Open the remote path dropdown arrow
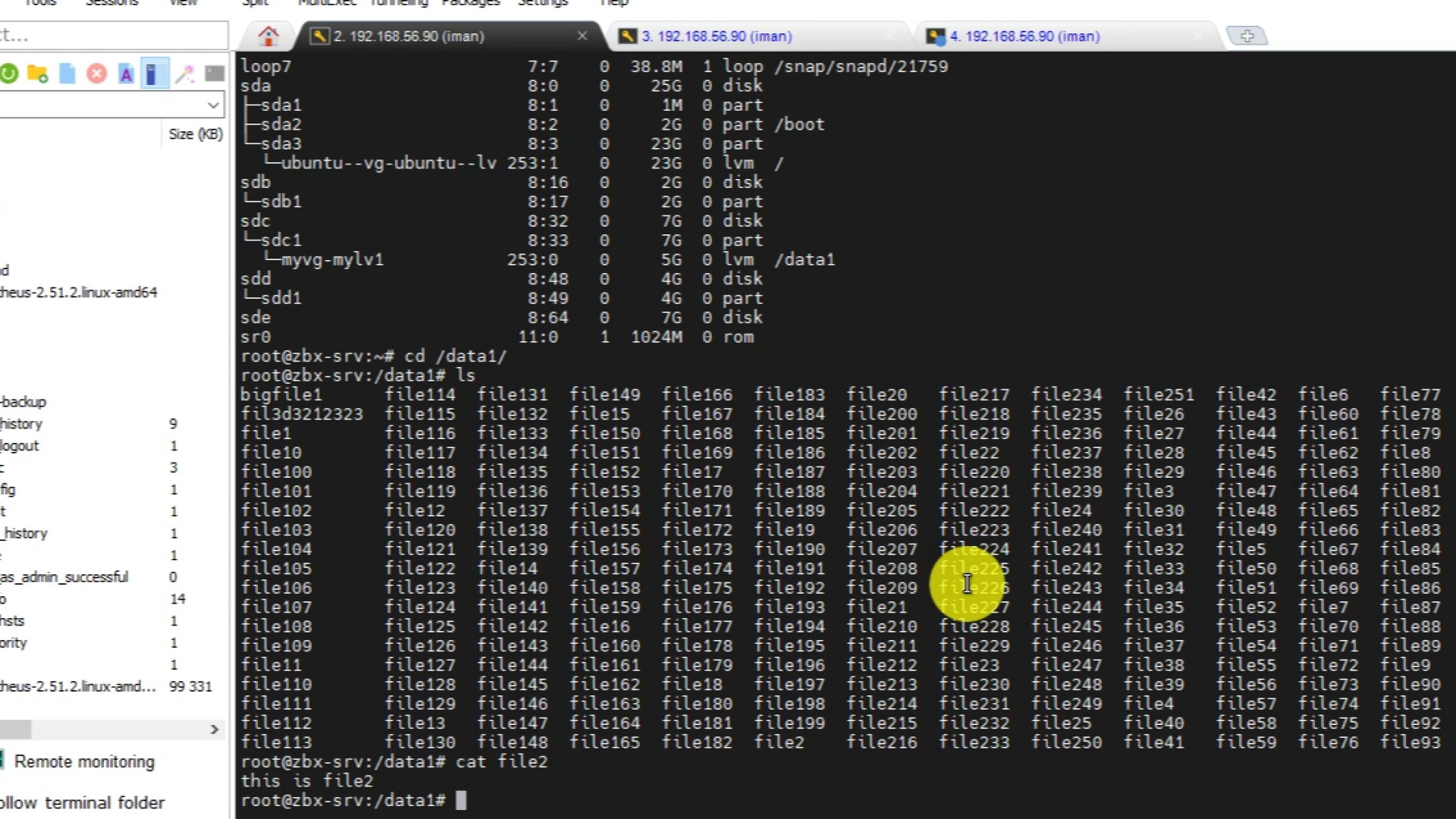 [x=213, y=105]
